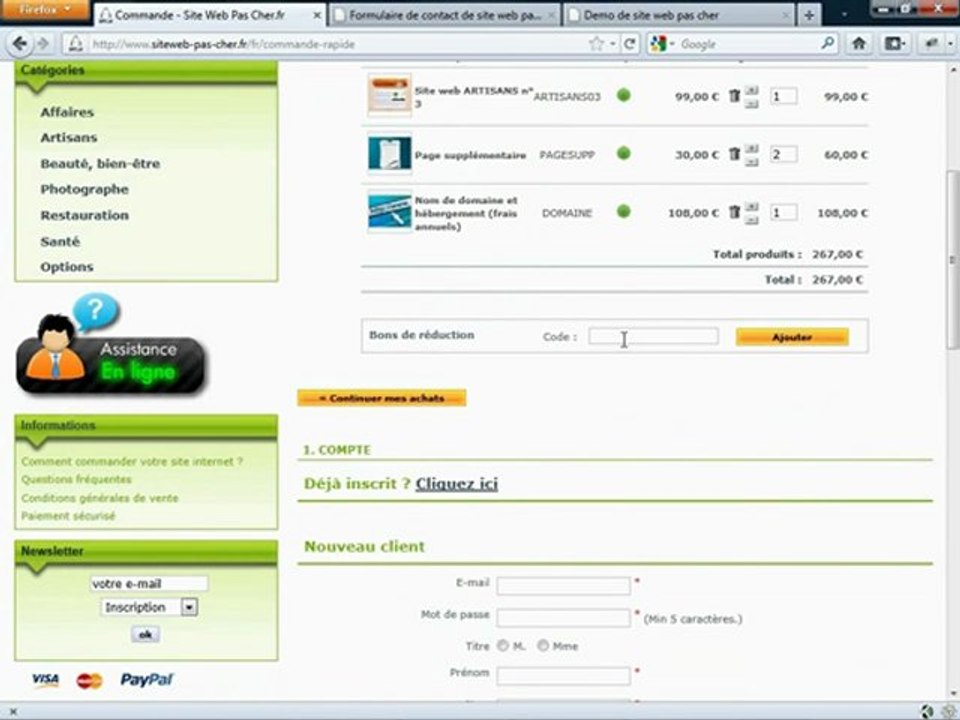
Task: Reload the page with refresh icon
Action: point(629,43)
